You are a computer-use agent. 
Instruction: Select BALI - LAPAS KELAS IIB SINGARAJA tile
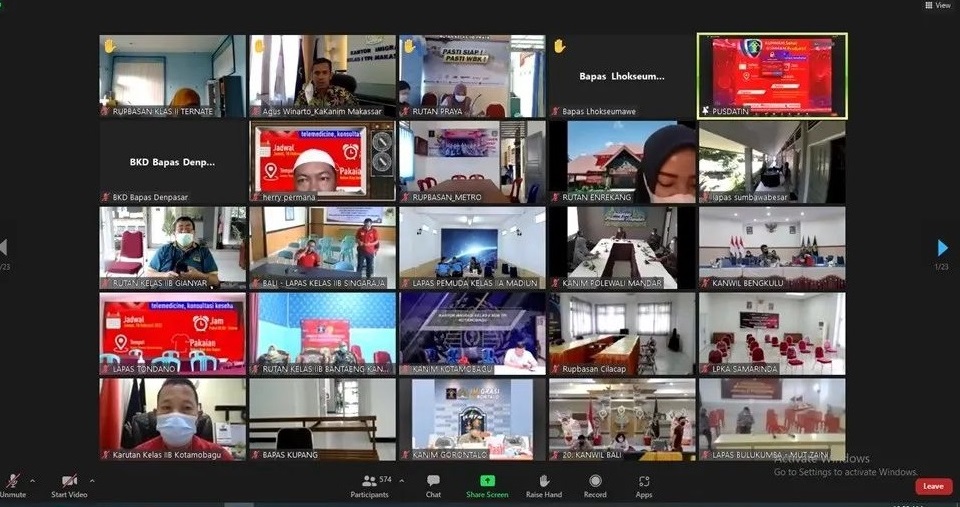tap(323, 247)
